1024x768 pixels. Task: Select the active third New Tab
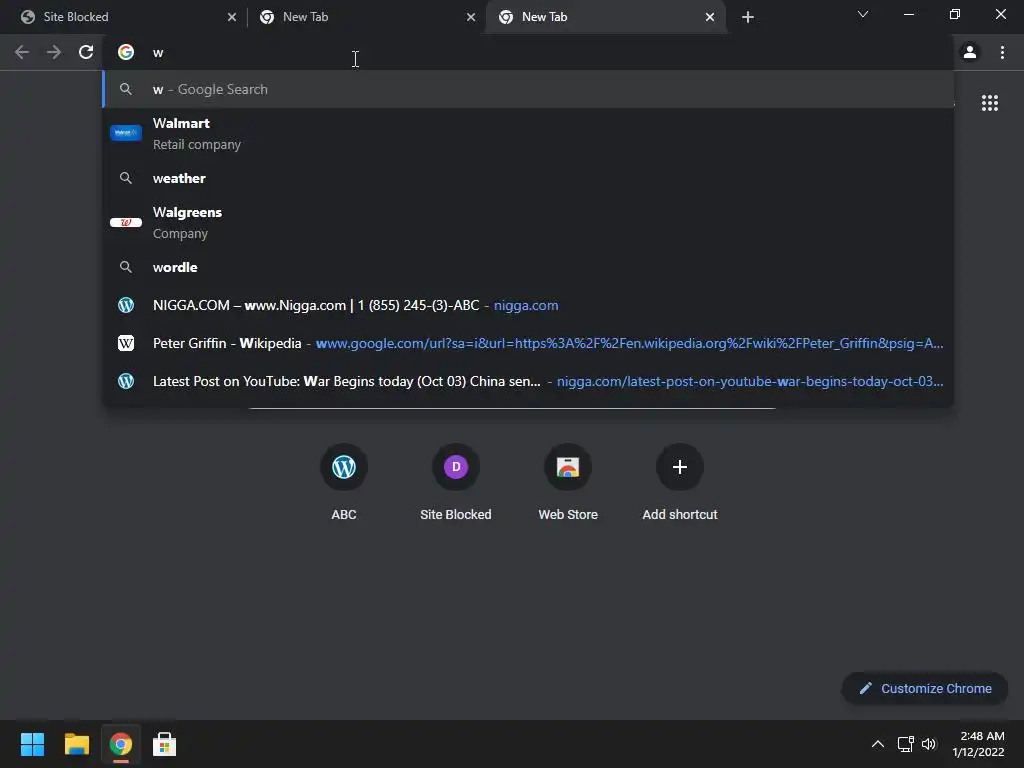click(605, 17)
